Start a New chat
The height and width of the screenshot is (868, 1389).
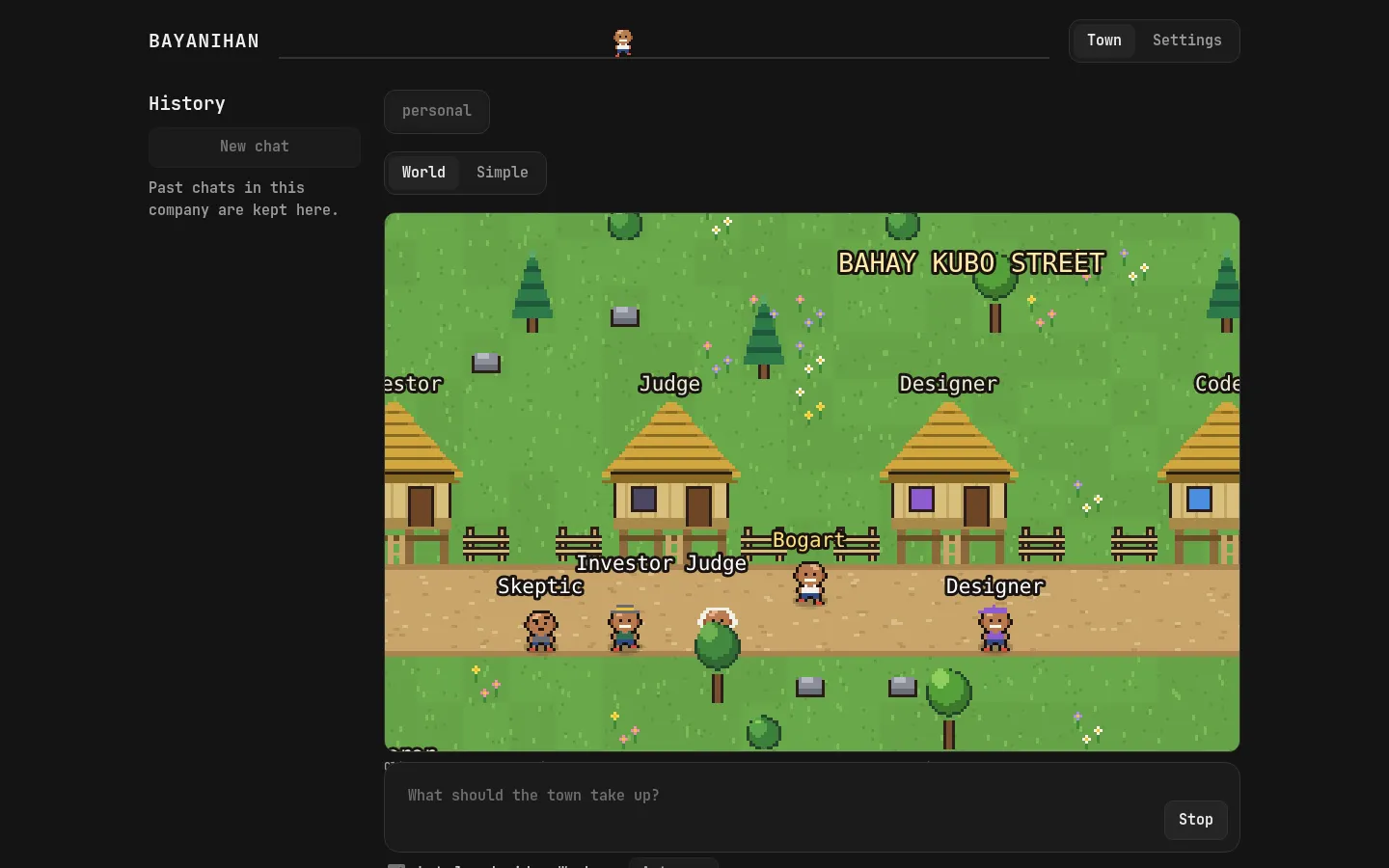(255, 147)
